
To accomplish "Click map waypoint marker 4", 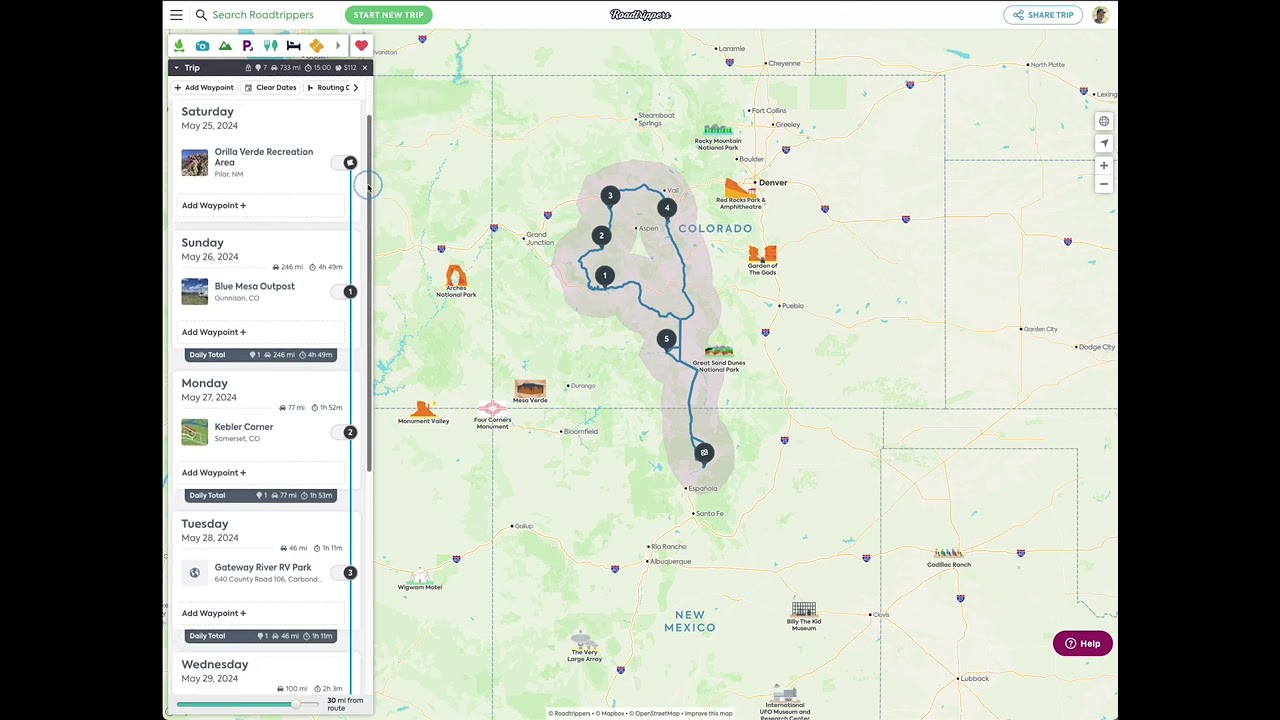I will point(667,208).
